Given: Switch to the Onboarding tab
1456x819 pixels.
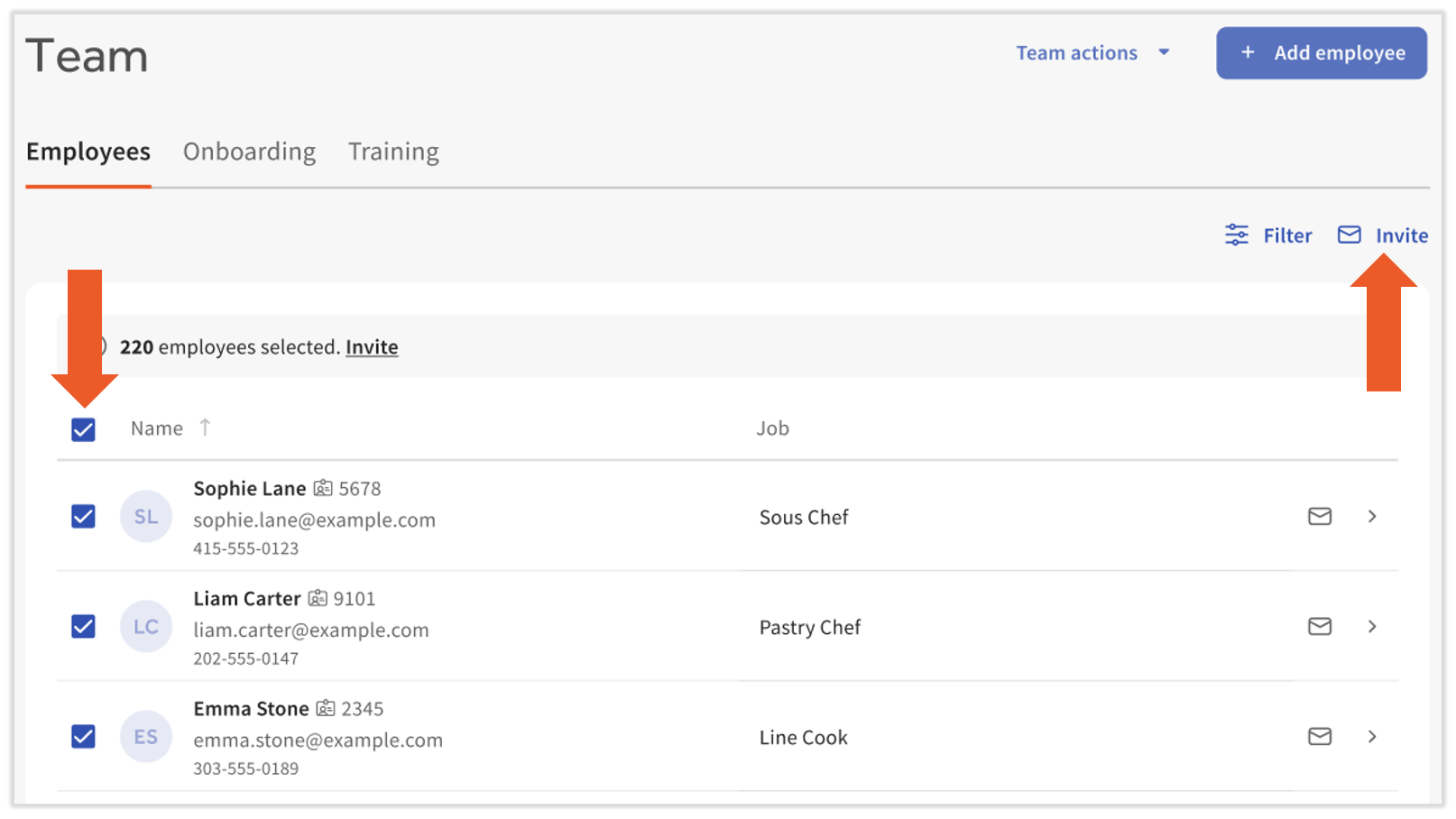Looking at the screenshot, I should [x=249, y=152].
